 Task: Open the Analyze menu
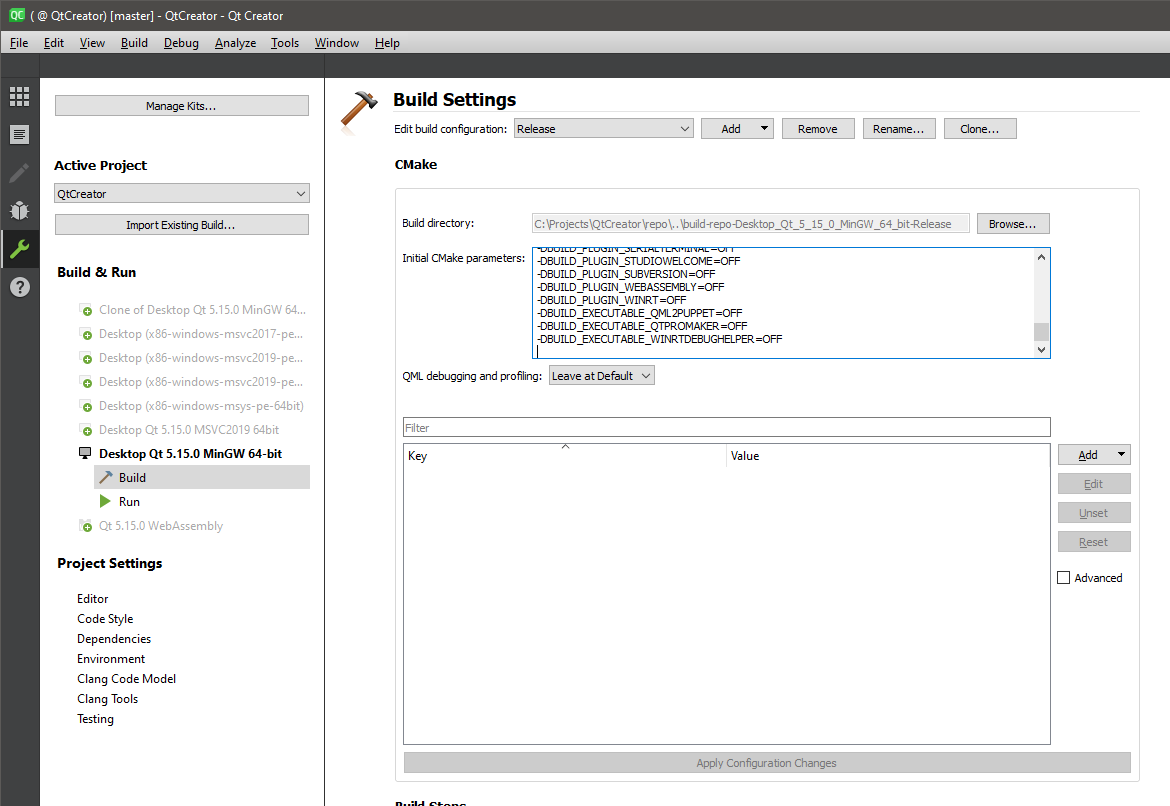coord(235,43)
